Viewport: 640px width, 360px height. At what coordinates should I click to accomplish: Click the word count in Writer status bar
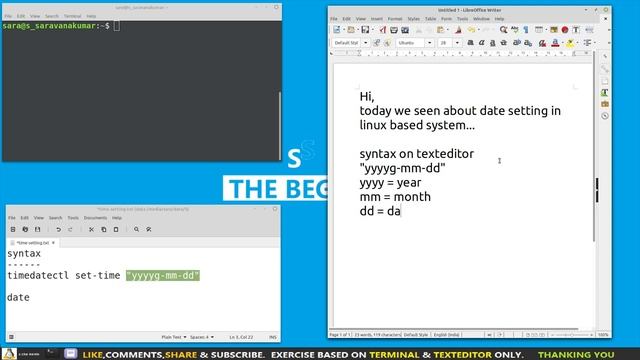(377, 335)
